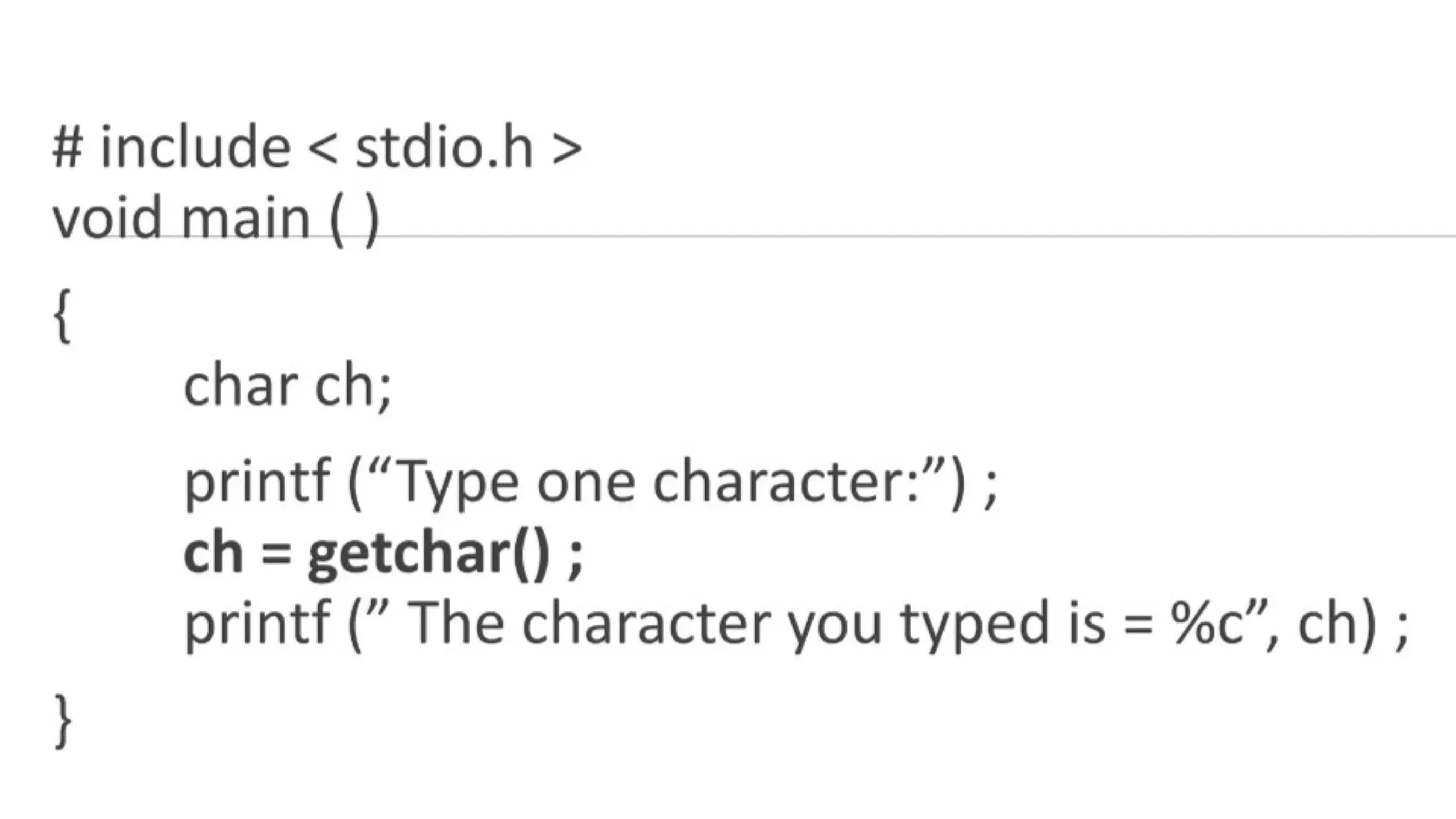Click the closing curly brace
The height and width of the screenshot is (819, 1456).
(x=63, y=721)
